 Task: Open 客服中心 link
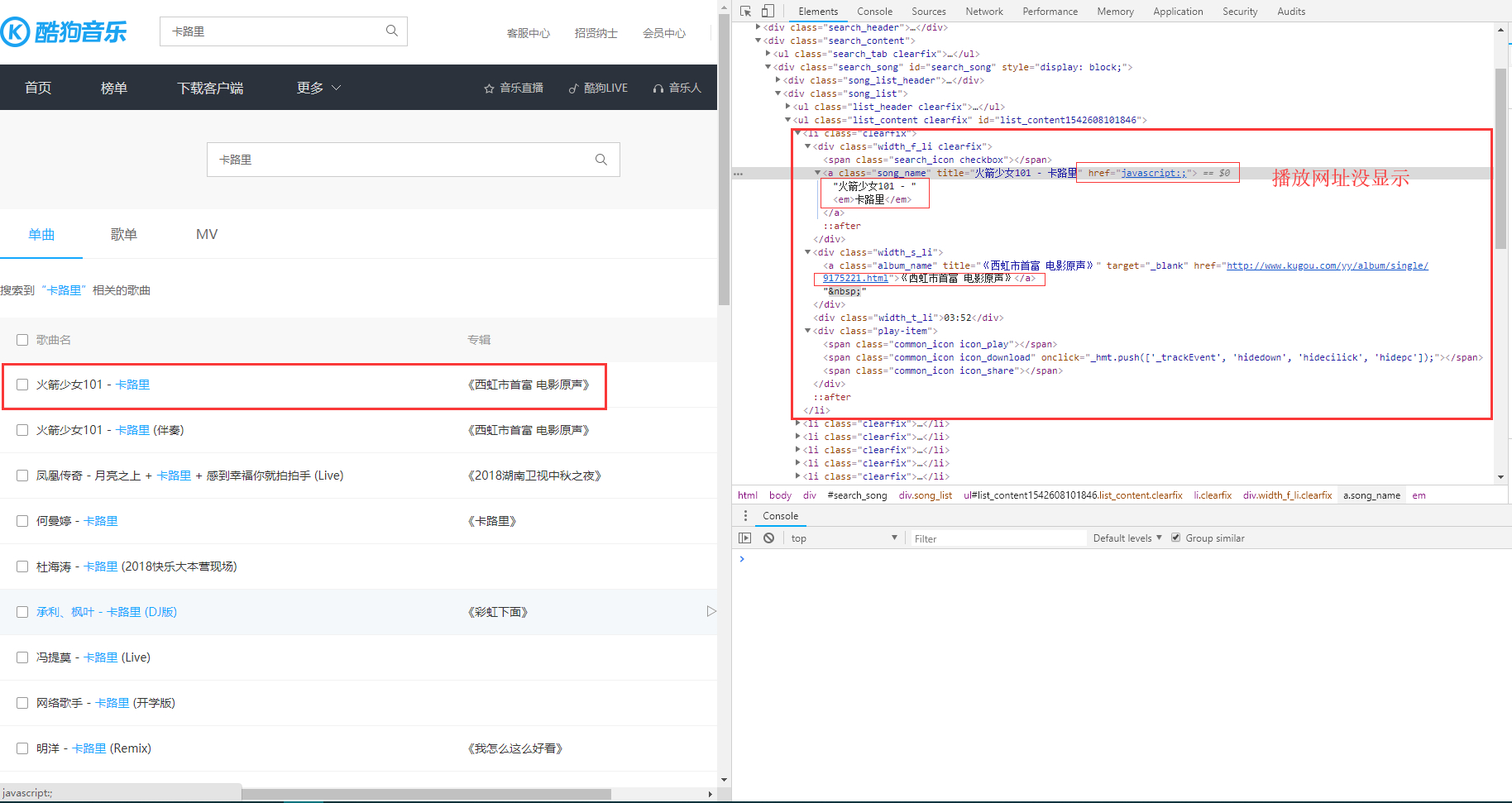(x=529, y=33)
